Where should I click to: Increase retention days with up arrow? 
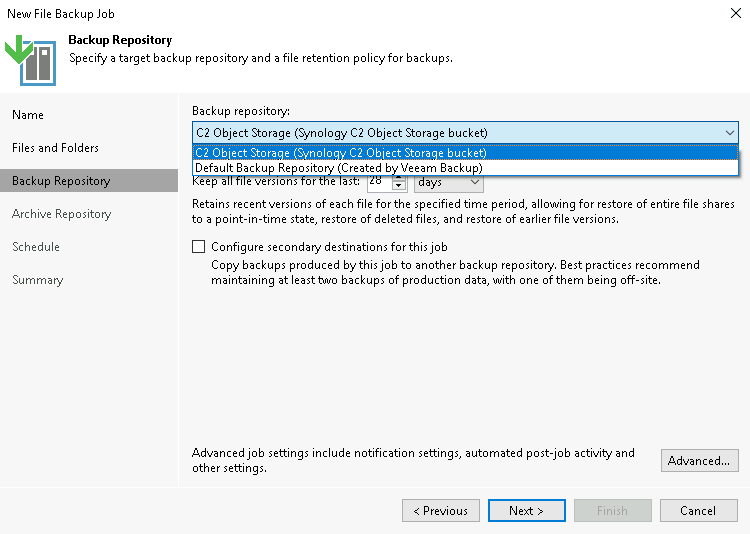[399, 179]
